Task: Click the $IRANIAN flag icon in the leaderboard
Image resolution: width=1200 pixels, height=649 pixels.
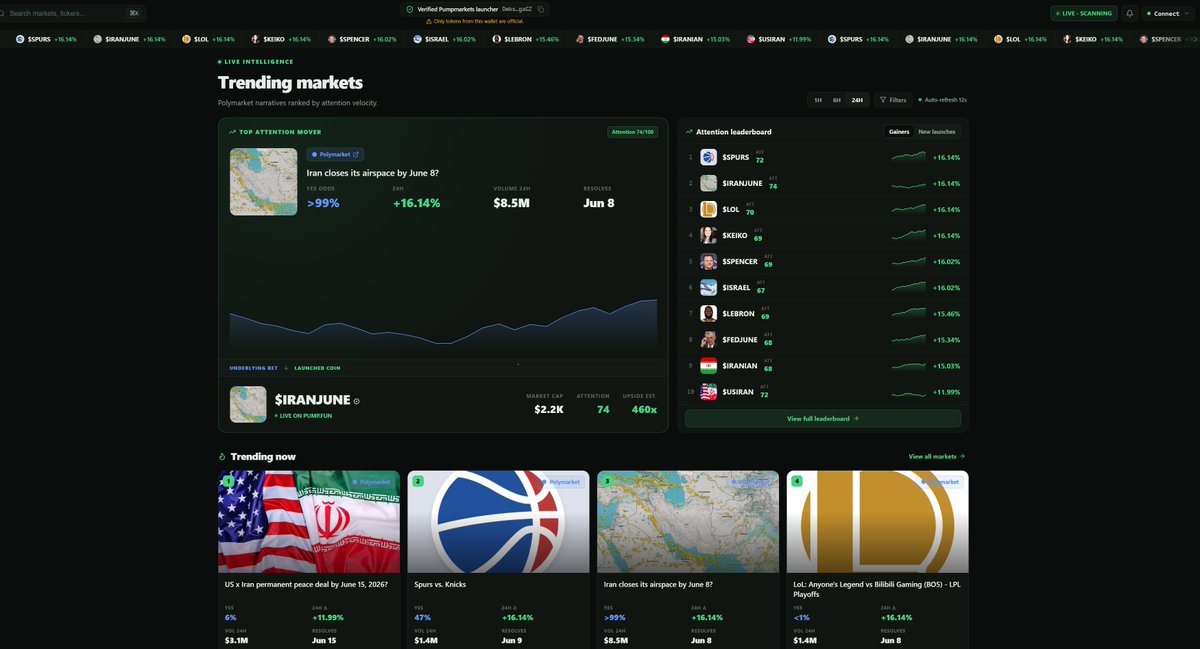Action: point(708,366)
